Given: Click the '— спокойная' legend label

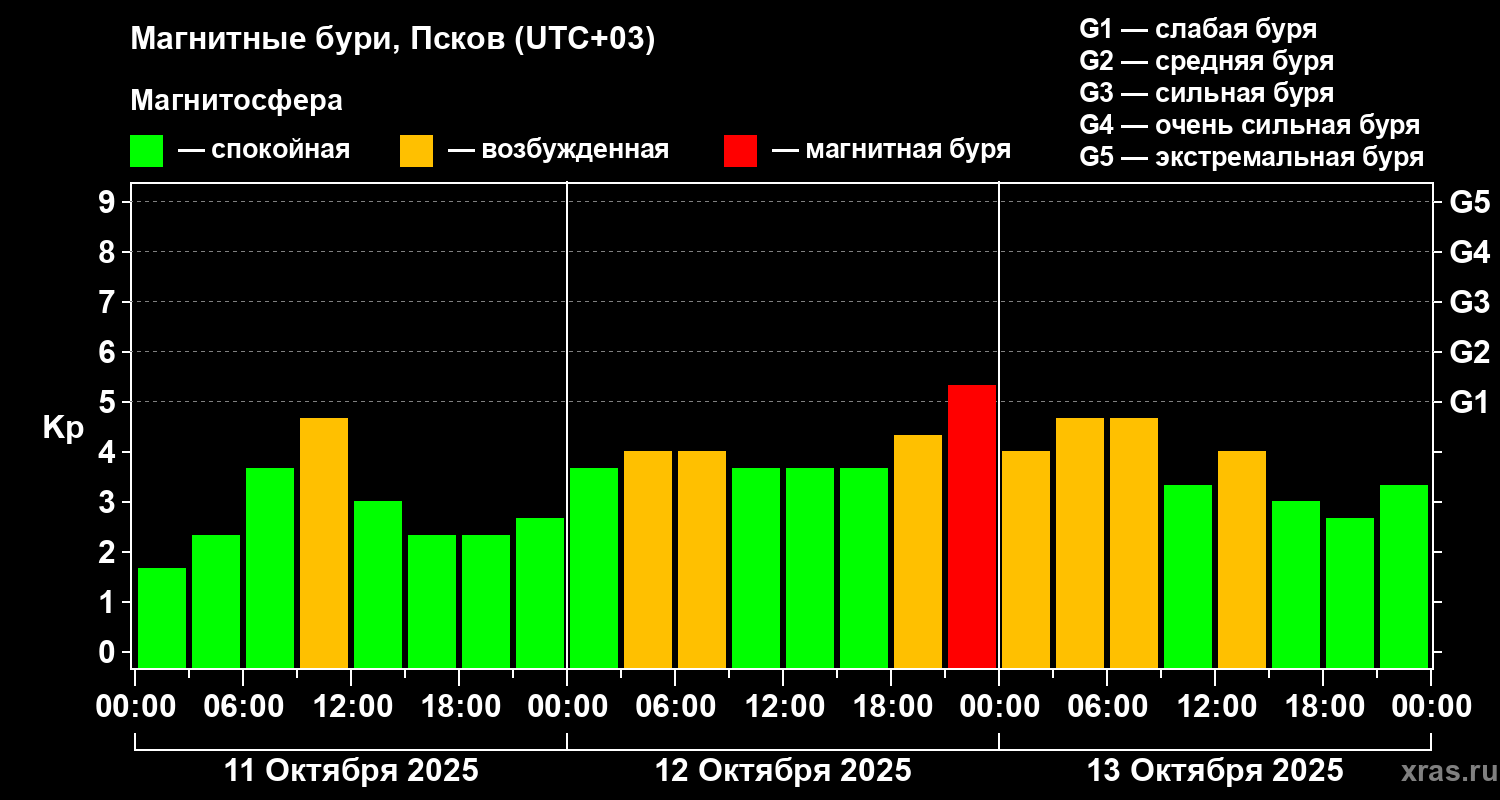Looking at the screenshot, I should click(x=264, y=151).
